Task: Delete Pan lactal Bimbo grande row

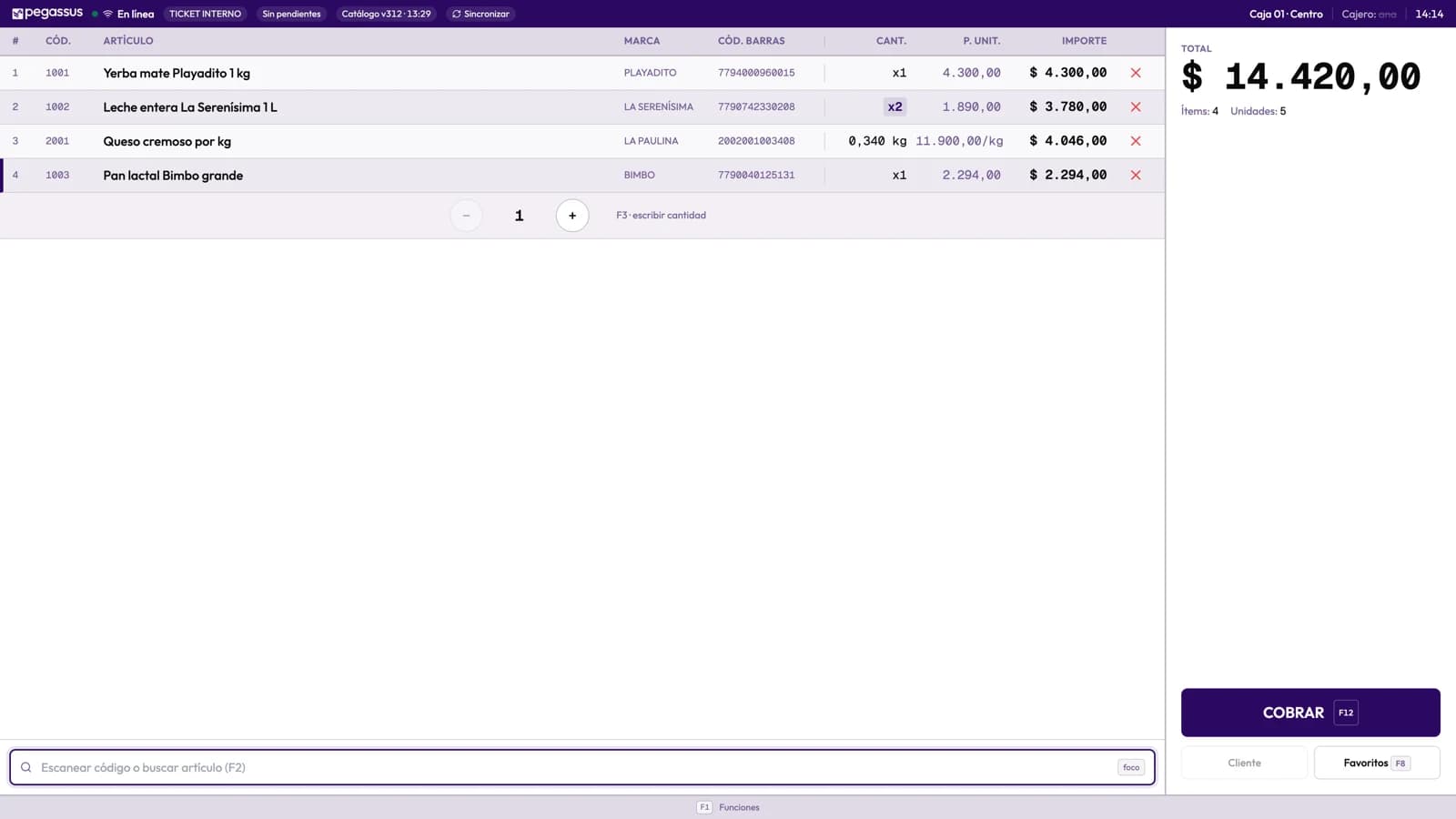Action: pyautogui.click(x=1136, y=175)
